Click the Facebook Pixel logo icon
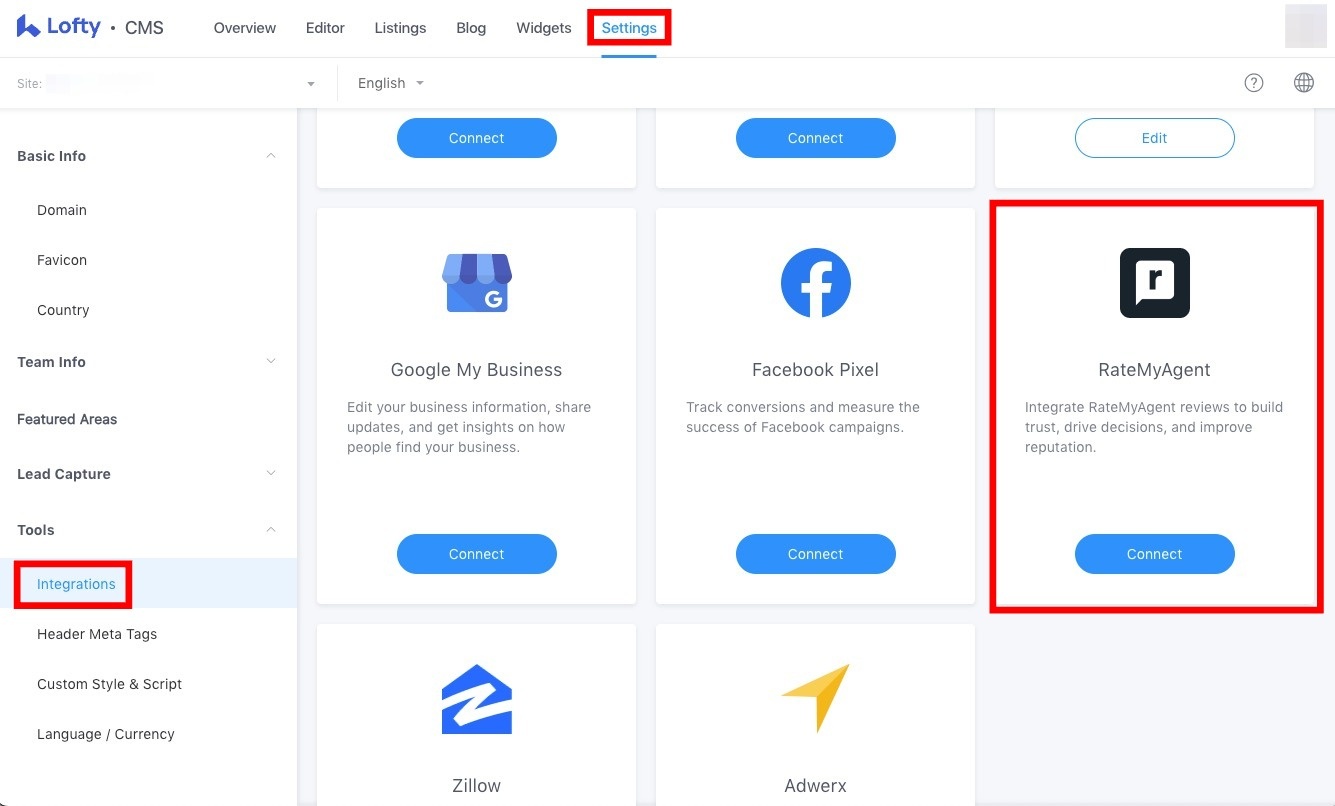Screen dimensions: 1335x806 coord(816,283)
